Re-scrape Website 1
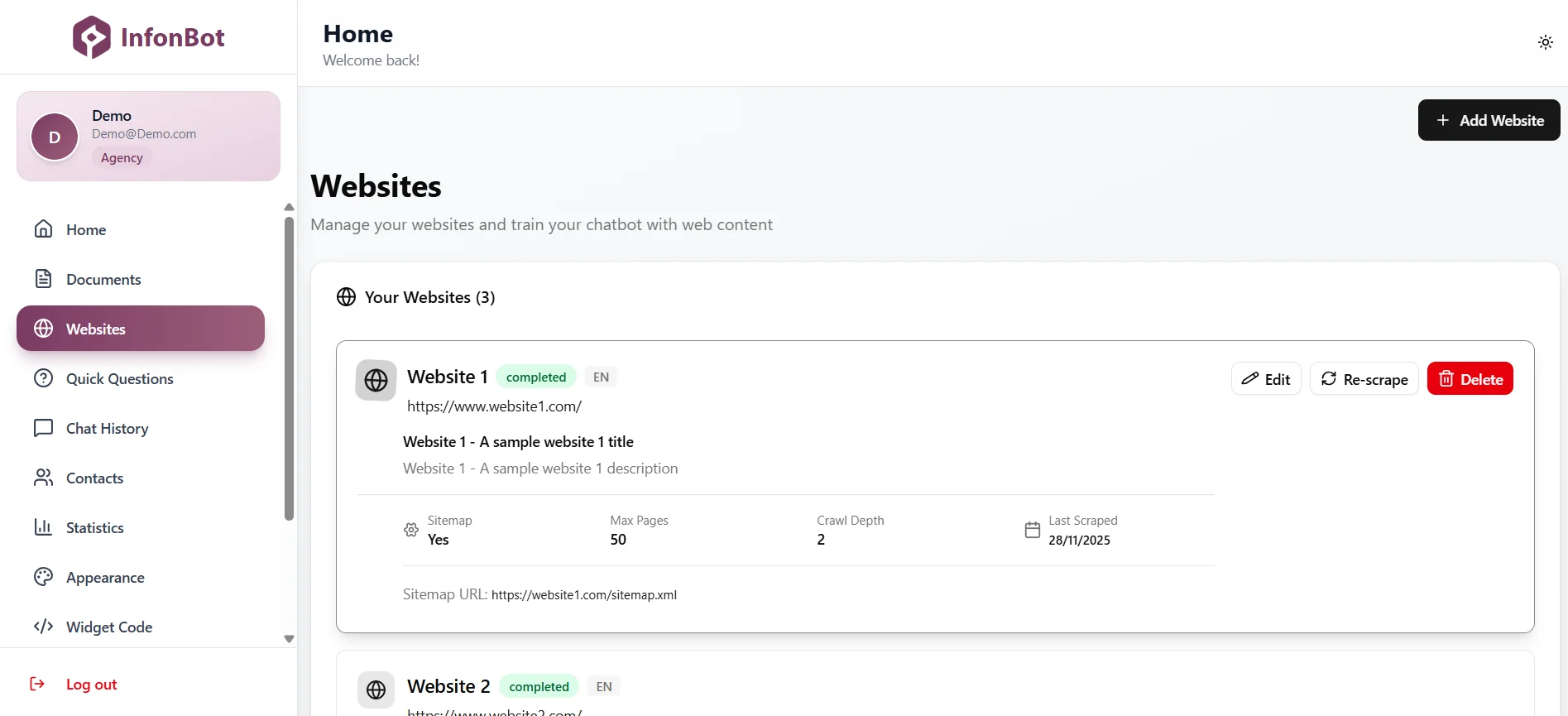The height and width of the screenshot is (716, 1568). click(1364, 378)
